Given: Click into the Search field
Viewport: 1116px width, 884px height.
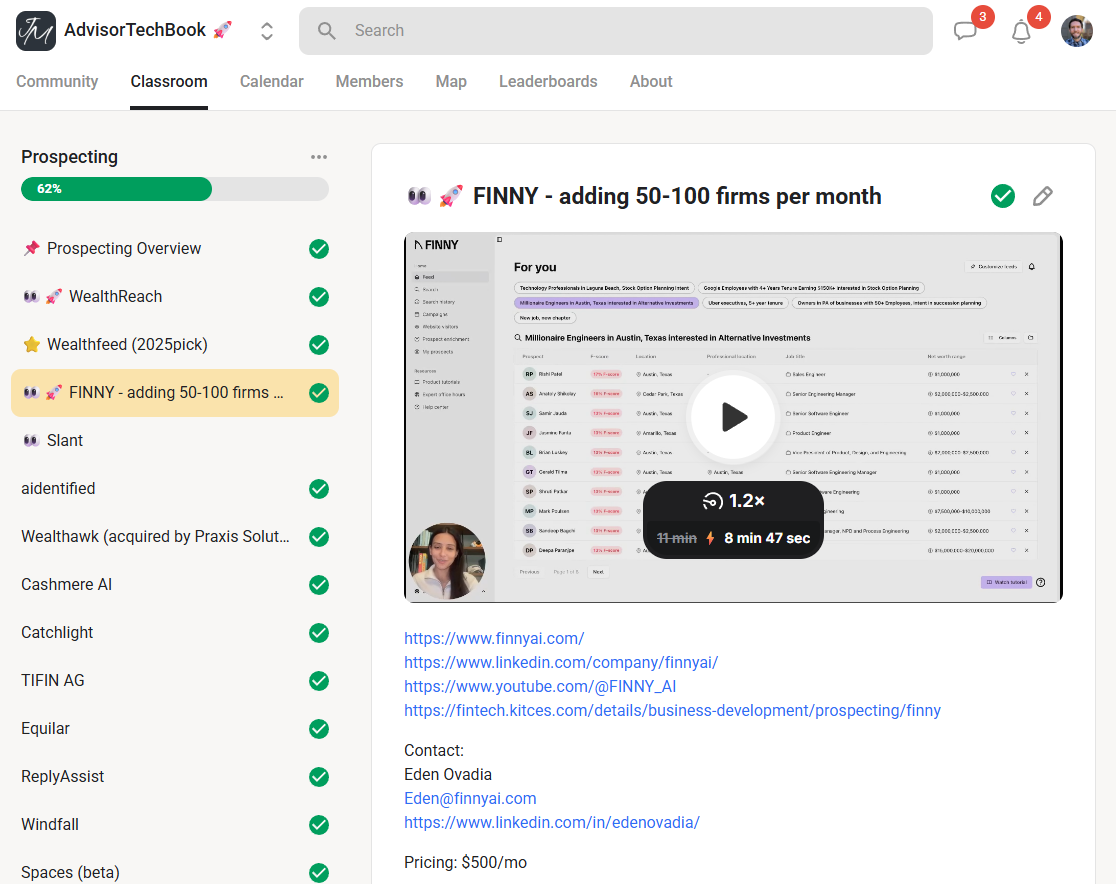Looking at the screenshot, I should point(616,31).
